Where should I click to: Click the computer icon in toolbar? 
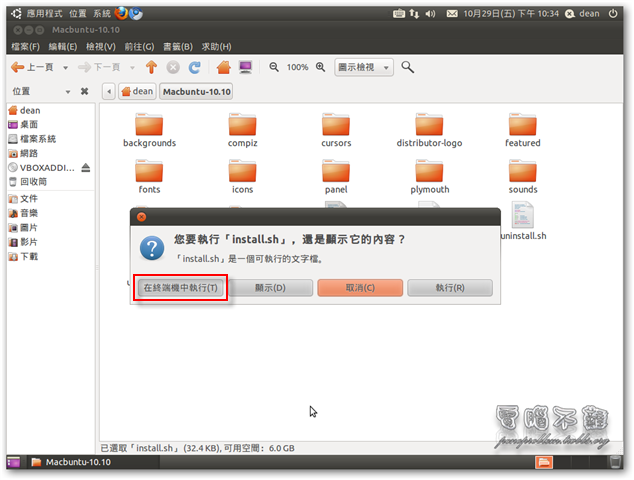(x=245, y=67)
